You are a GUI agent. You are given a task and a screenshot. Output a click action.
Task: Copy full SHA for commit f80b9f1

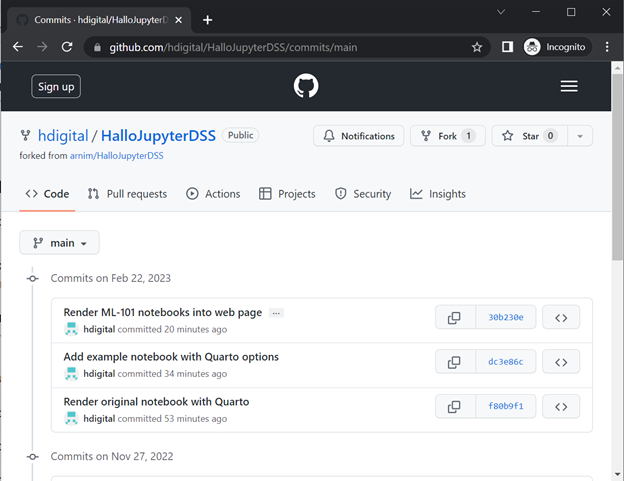[455, 406]
